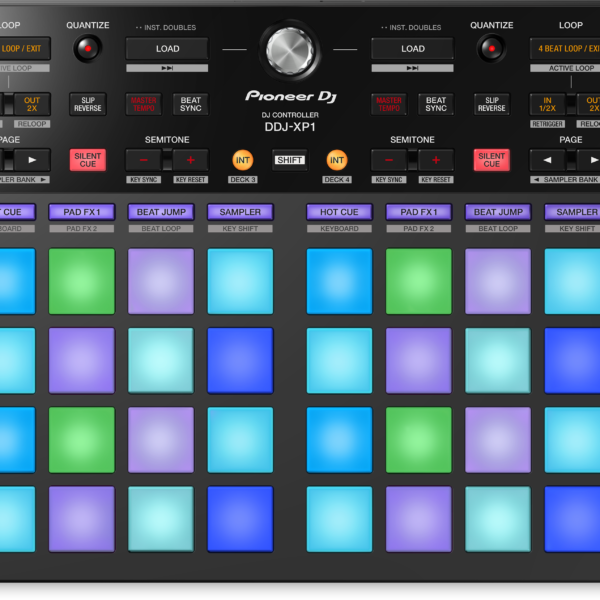Hold the center SHIFT button

(x=290, y=160)
